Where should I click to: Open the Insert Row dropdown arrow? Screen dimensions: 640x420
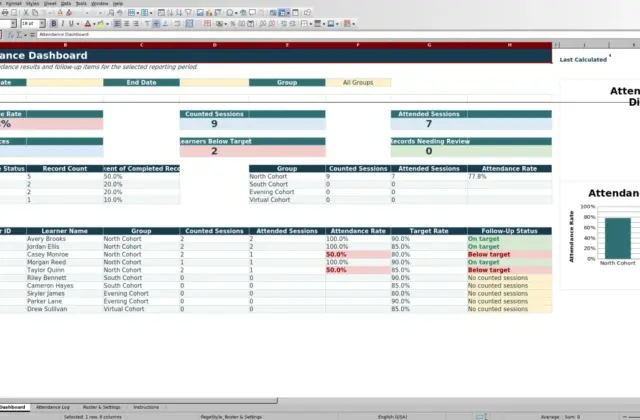point(138,13)
